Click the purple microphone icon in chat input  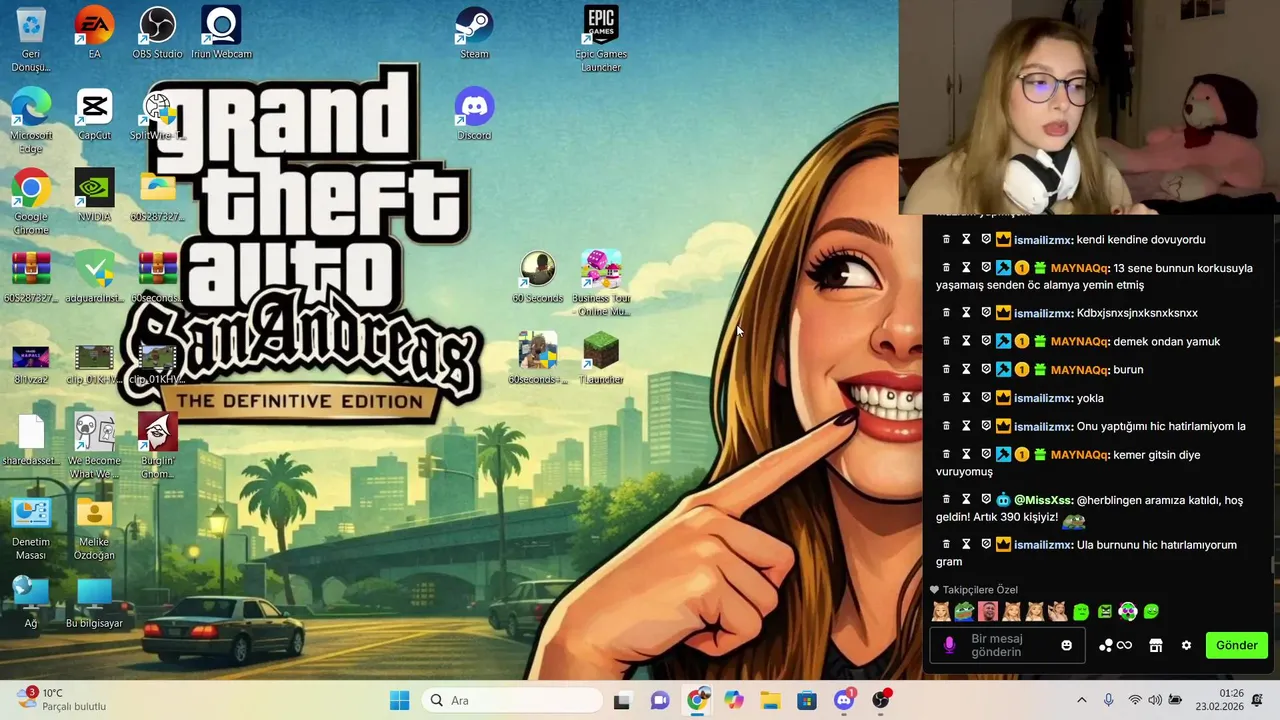(949, 646)
